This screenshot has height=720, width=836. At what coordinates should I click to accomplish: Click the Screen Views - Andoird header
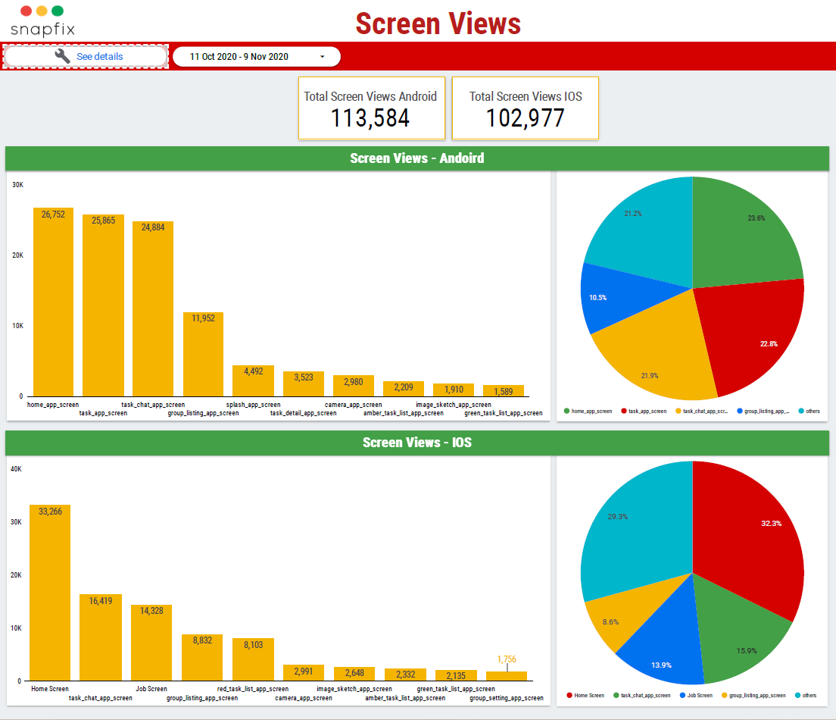[x=417, y=158]
